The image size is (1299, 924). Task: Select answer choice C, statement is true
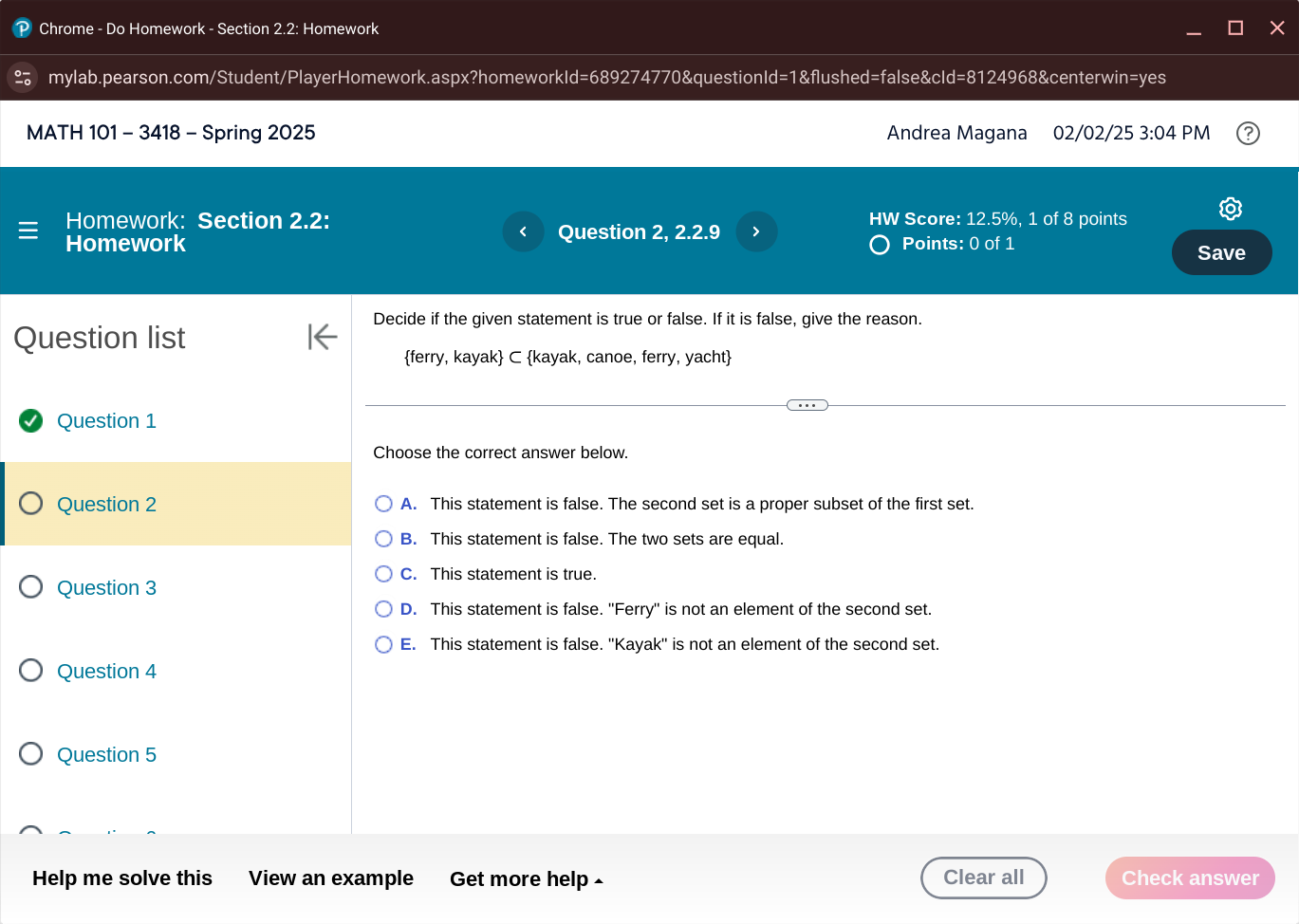[383, 573]
